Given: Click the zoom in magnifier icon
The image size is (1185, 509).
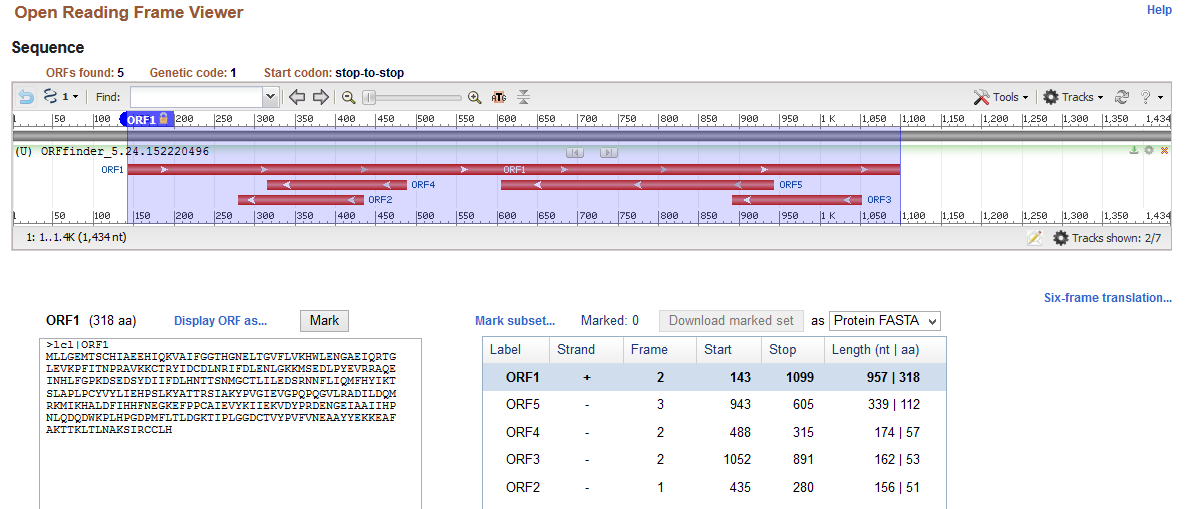Looking at the screenshot, I should tap(474, 97).
